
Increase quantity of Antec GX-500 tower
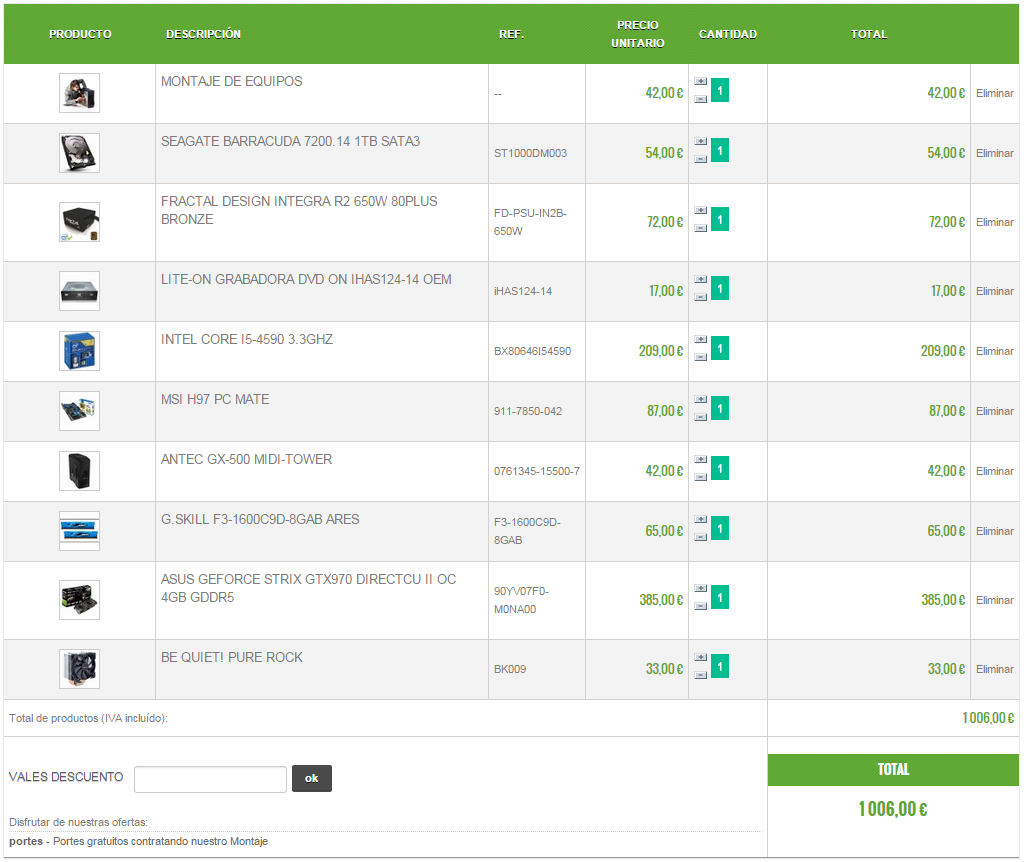click(x=700, y=460)
